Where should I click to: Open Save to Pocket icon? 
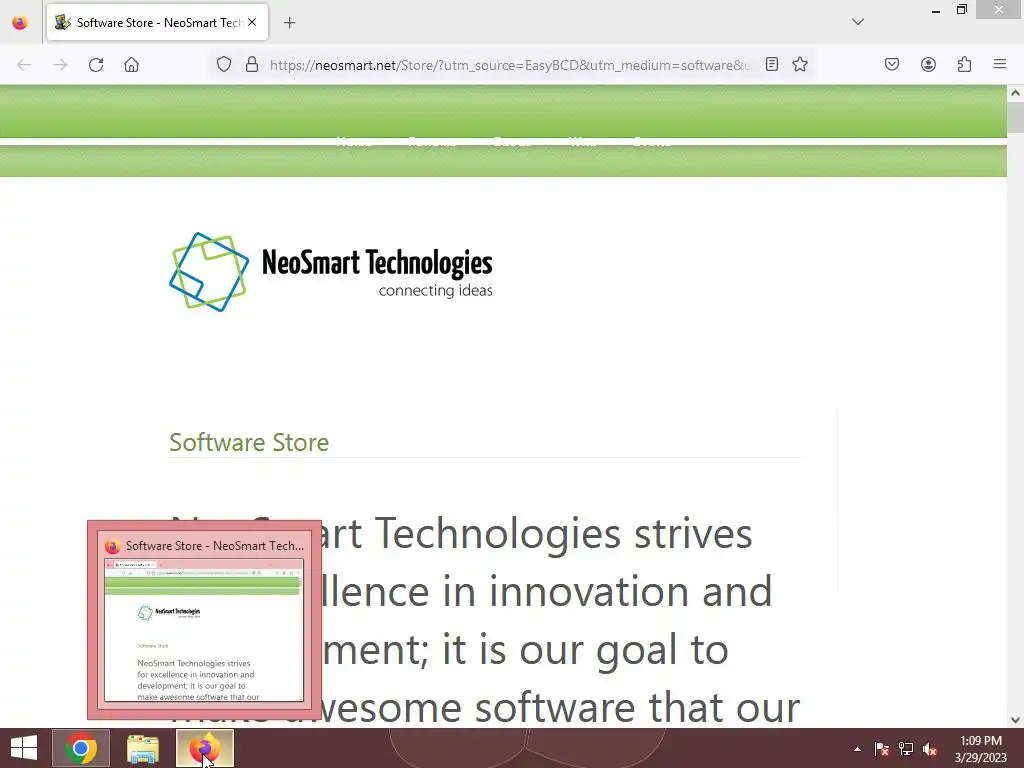point(892,65)
